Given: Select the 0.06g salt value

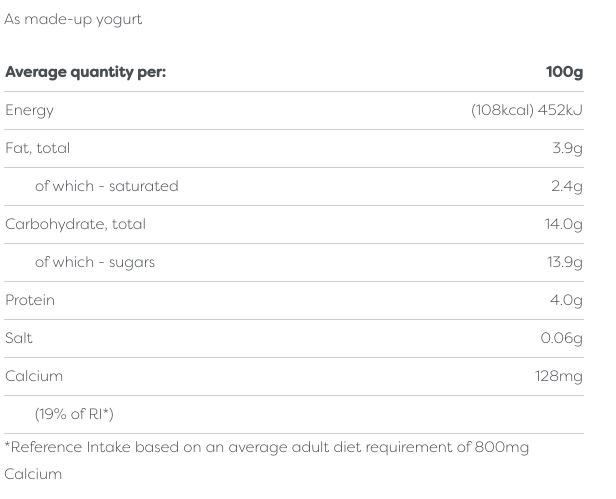Looking at the screenshot, I should pyautogui.click(x=561, y=338).
